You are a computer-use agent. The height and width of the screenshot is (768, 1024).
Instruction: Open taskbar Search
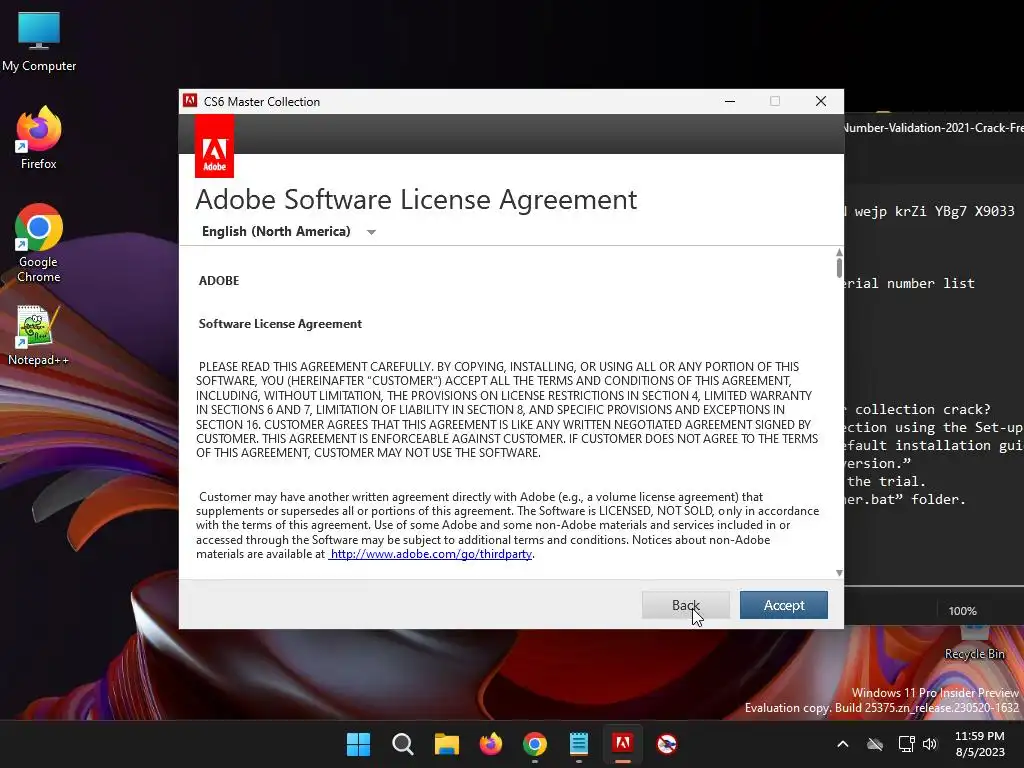click(x=402, y=744)
